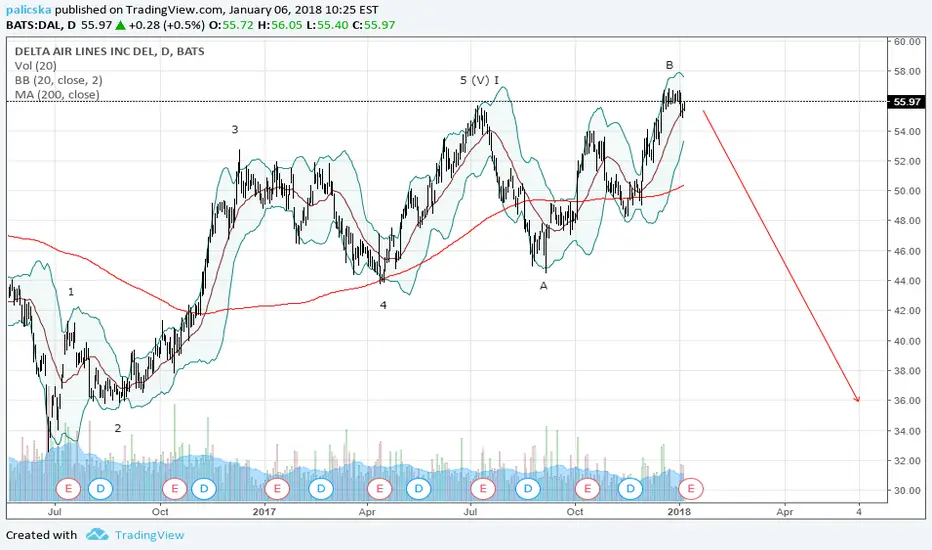
Task: Click the D marker between 2017 and first Apr labels
Action: tap(321, 489)
